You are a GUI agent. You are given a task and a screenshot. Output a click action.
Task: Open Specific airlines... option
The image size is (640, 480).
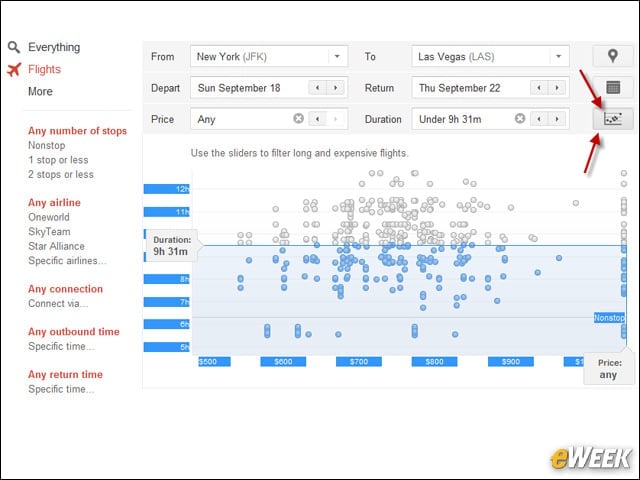(x=67, y=261)
